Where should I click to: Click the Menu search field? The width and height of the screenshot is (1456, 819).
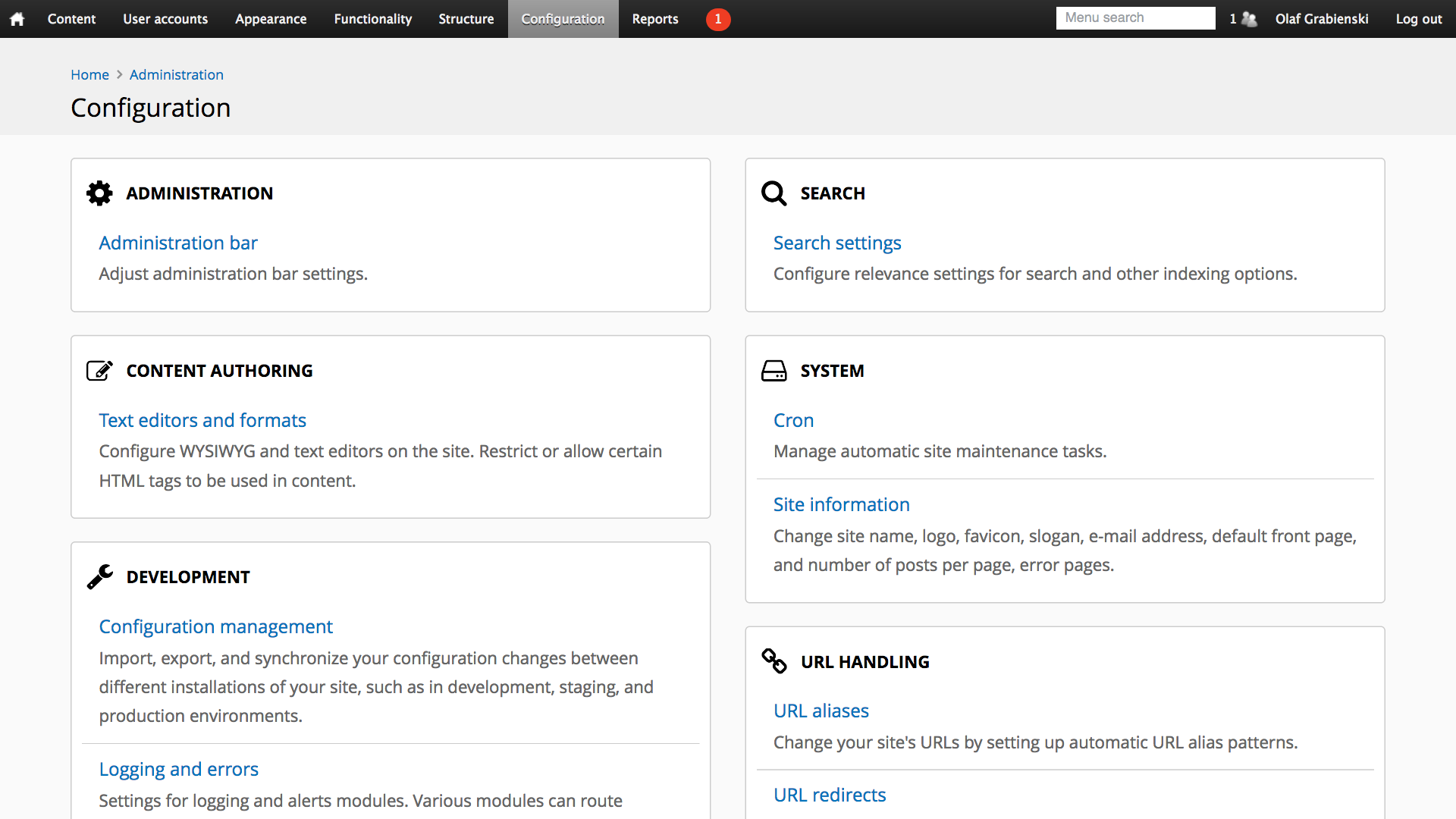pyautogui.click(x=1134, y=18)
